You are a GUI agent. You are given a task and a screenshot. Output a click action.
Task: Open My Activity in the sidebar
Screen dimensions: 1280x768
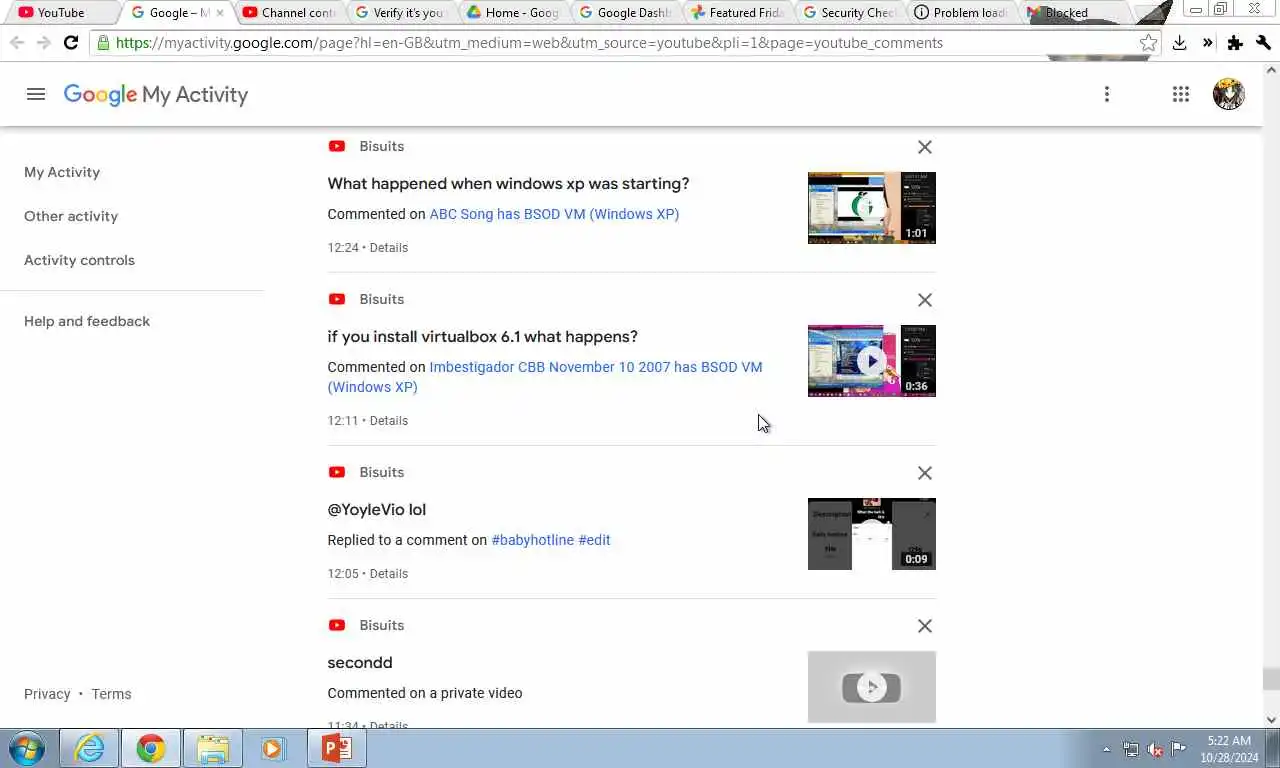pos(62,172)
